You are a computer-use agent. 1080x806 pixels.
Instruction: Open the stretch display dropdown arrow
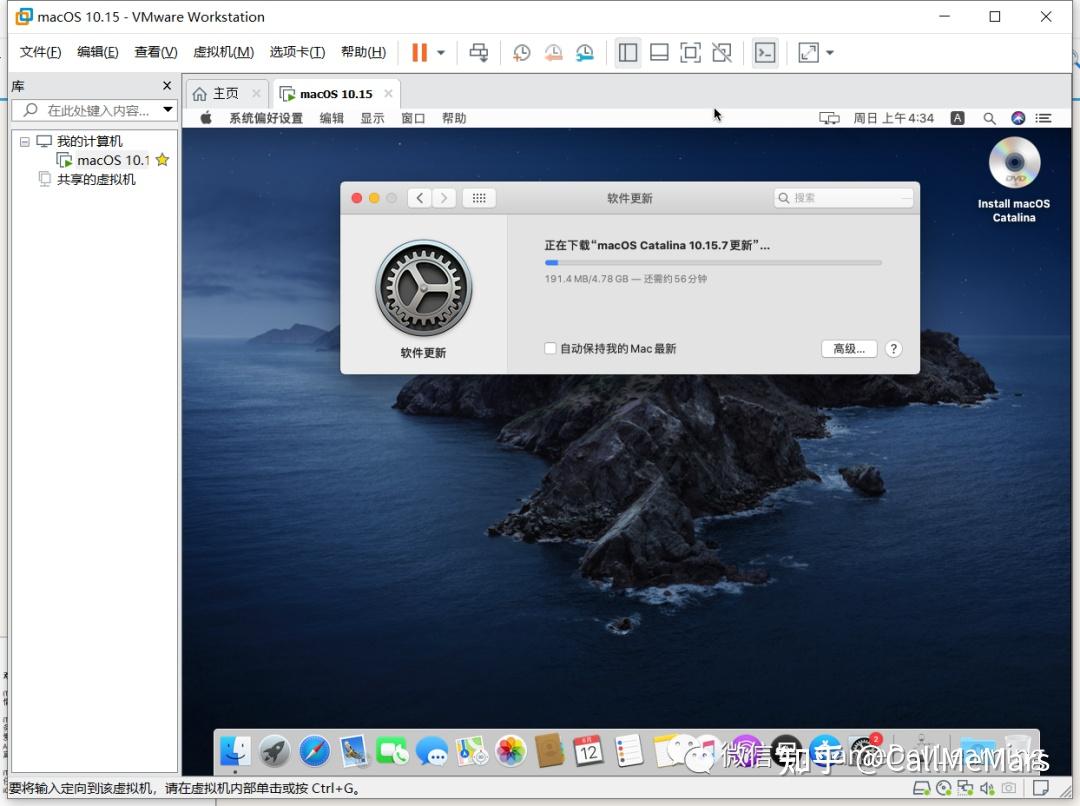(x=830, y=52)
